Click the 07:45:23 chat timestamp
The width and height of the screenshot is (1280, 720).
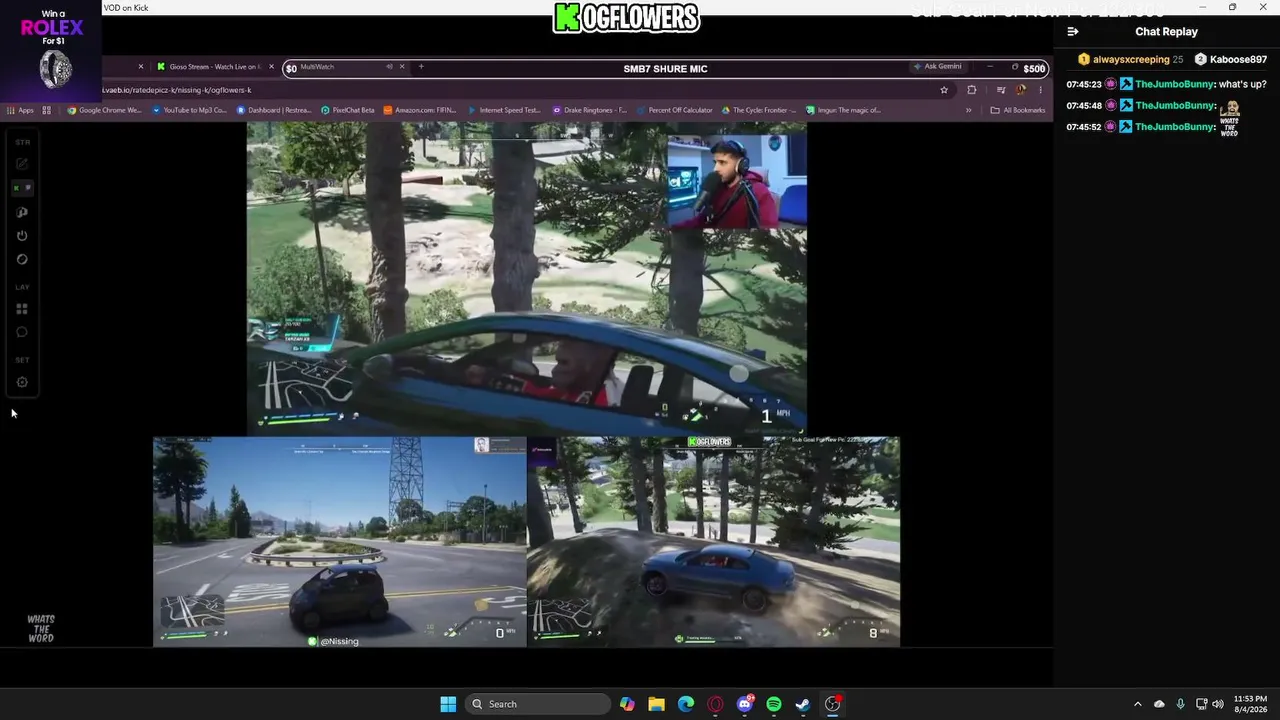click(1084, 84)
